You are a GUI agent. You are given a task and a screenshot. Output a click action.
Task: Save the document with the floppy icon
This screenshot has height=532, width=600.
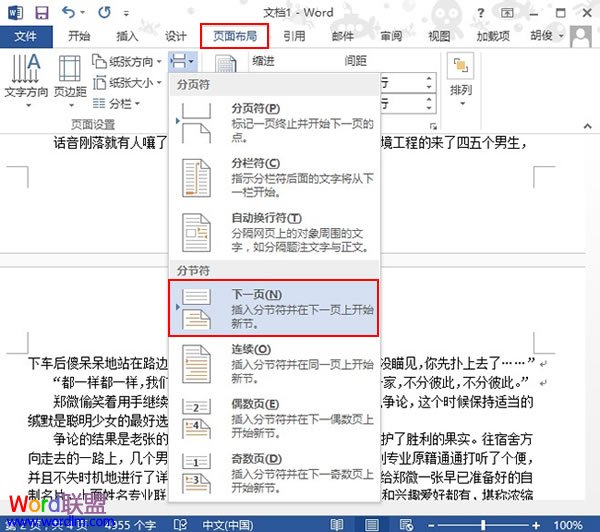[42, 13]
